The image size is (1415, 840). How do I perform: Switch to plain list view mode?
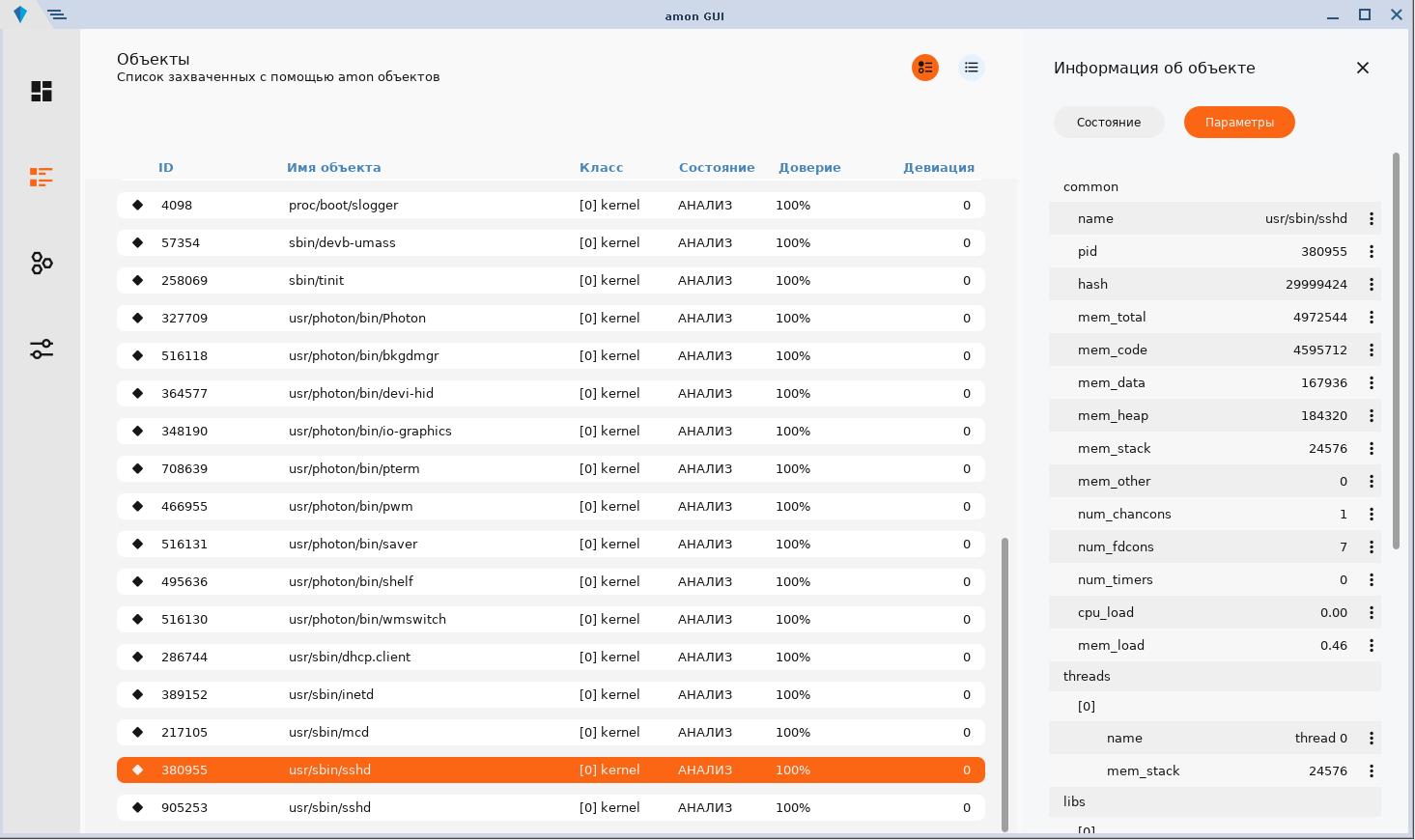click(971, 68)
